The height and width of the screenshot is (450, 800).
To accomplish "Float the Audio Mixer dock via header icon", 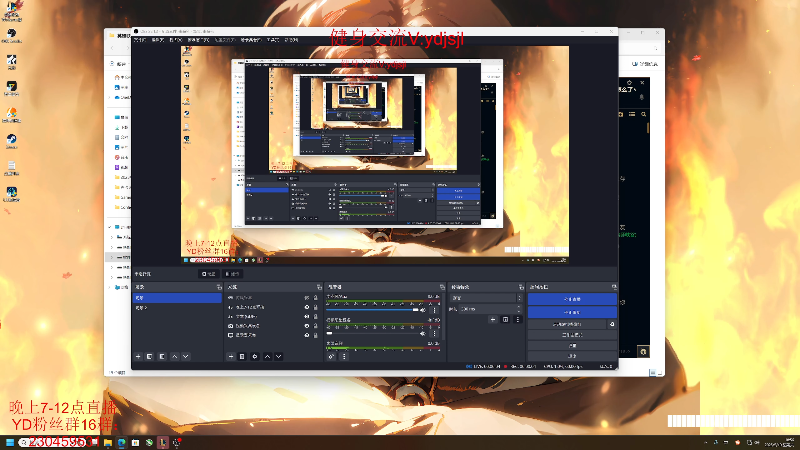I will click(442, 287).
